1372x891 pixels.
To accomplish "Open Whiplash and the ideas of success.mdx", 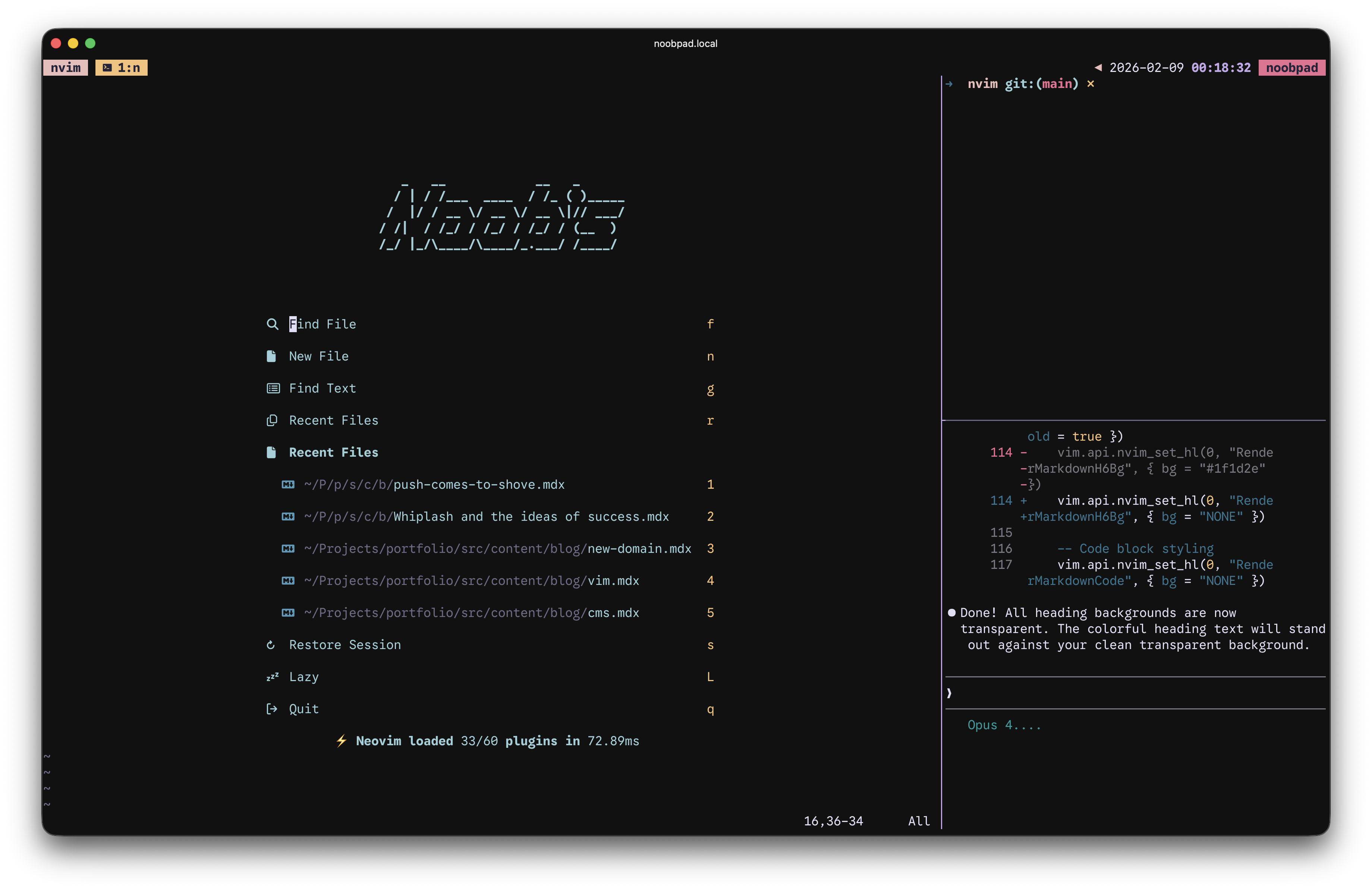I will click(x=531, y=517).
